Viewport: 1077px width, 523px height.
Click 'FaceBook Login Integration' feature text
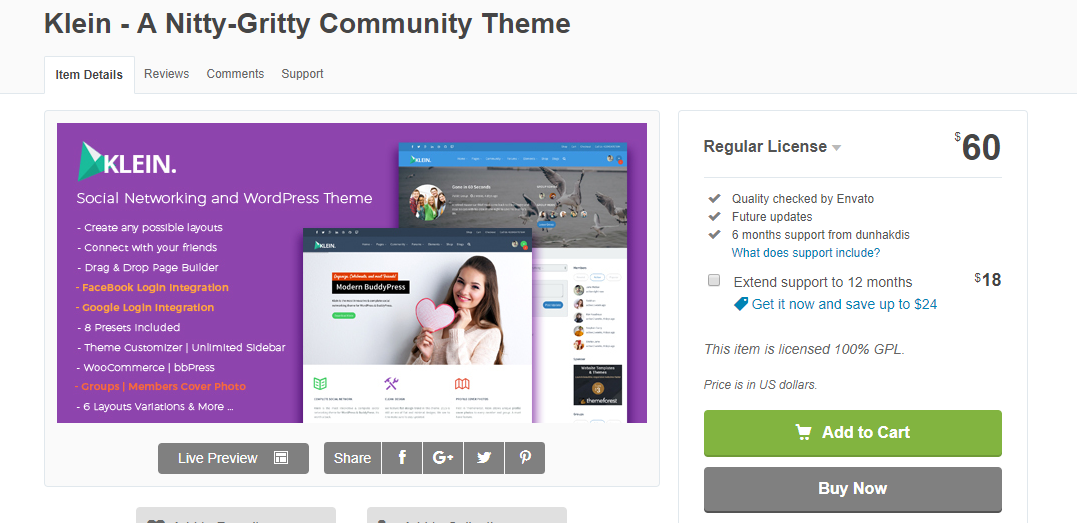click(x=152, y=287)
